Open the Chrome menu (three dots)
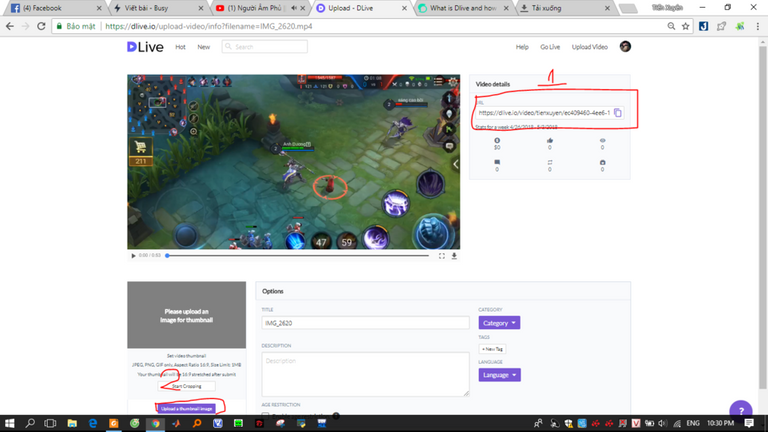This screenshot has width=768, height=432. (758, 26)
